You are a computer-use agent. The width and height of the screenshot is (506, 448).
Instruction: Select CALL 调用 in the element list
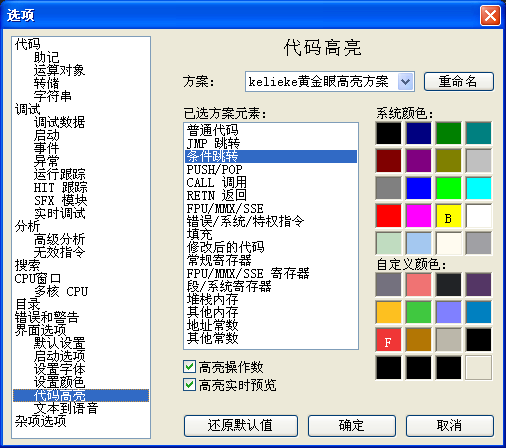tap(271, 182)
